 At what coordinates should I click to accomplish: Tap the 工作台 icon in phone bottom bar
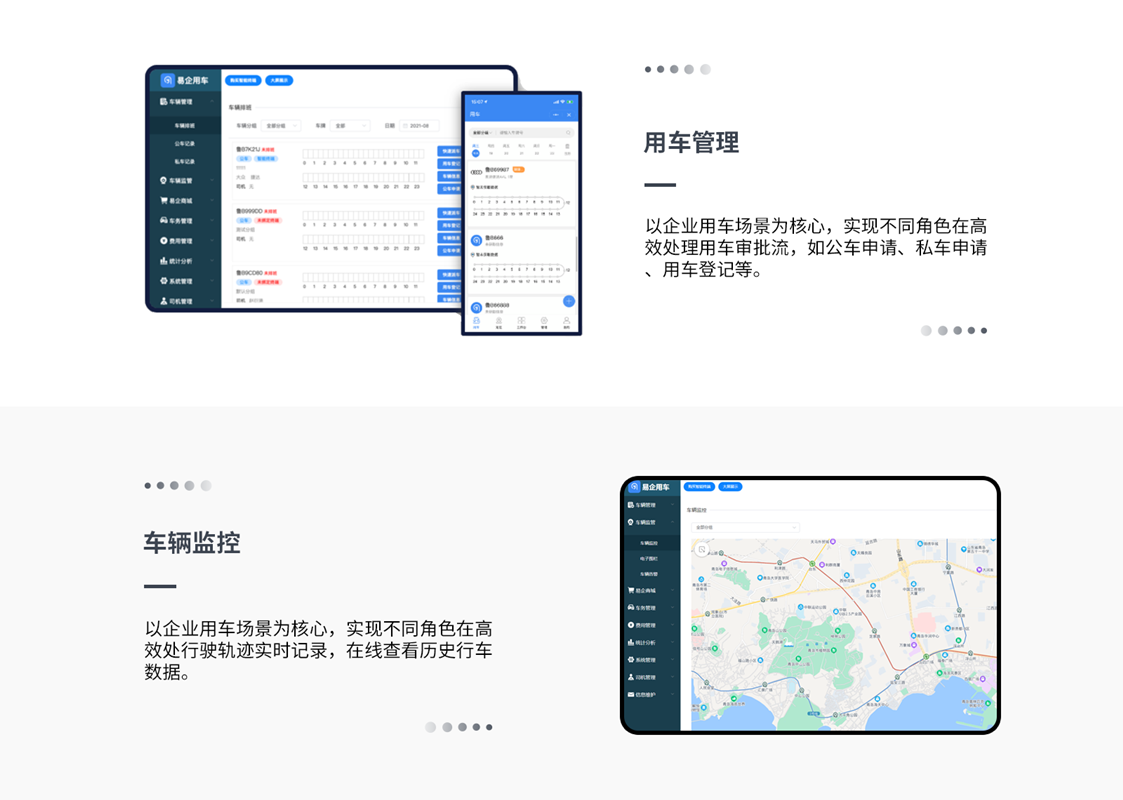click(521, 322)
